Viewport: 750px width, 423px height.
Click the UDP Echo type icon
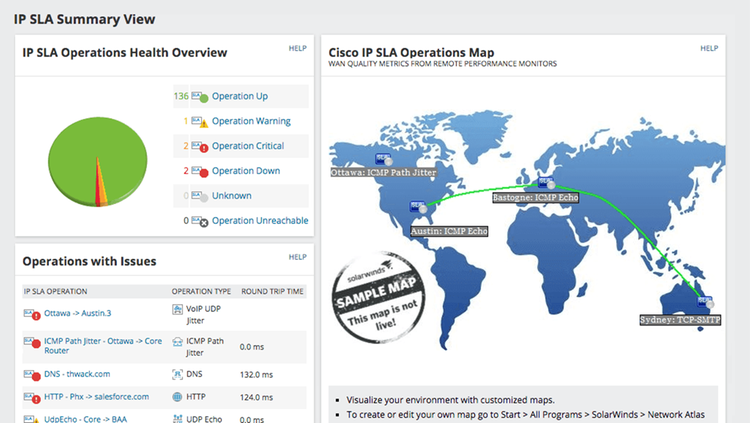[x=177, y=419]
